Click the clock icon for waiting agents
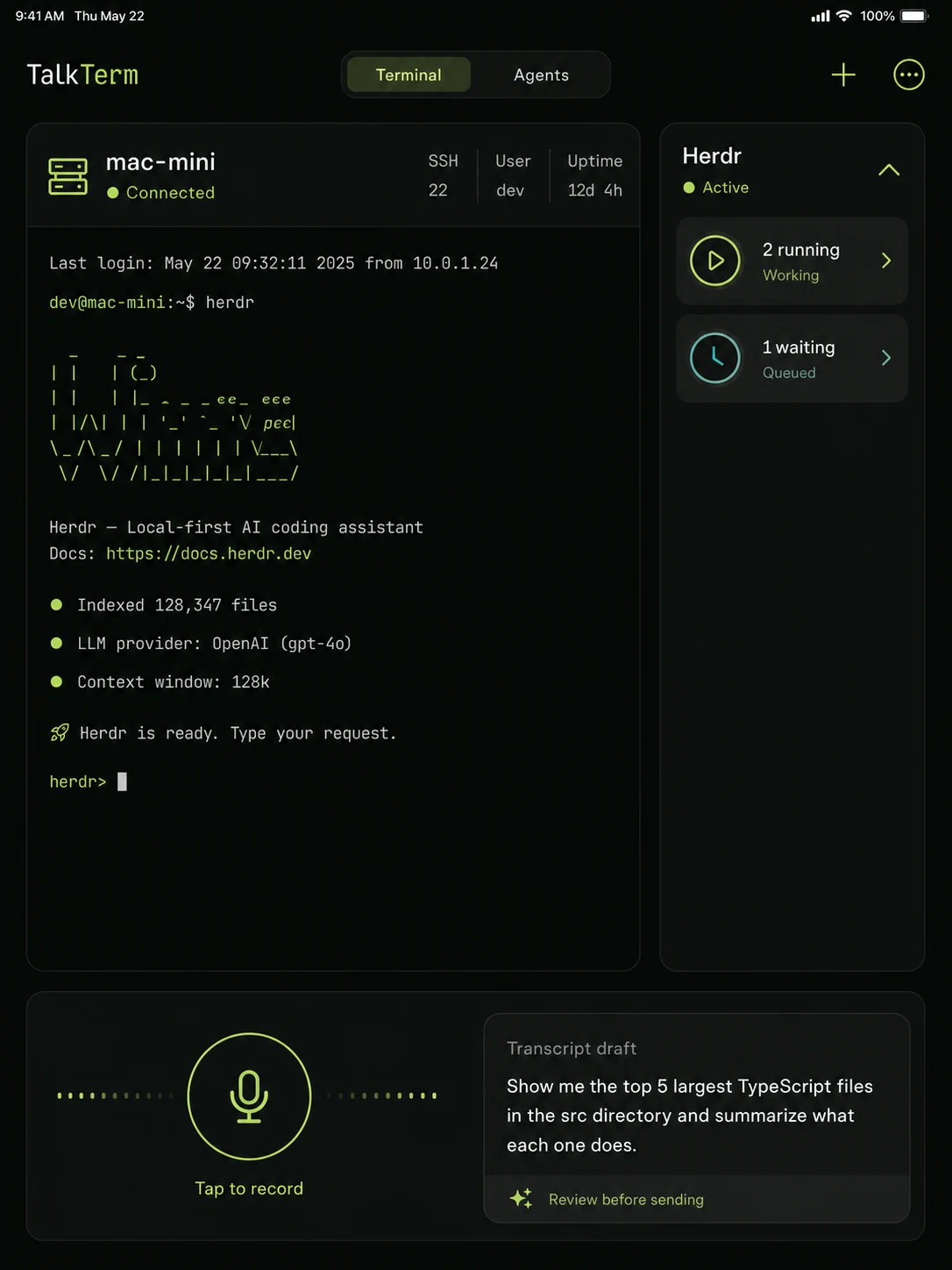The width and height of the screenshot is (952, 1270). pyautogui.click(x=715, y=358)
